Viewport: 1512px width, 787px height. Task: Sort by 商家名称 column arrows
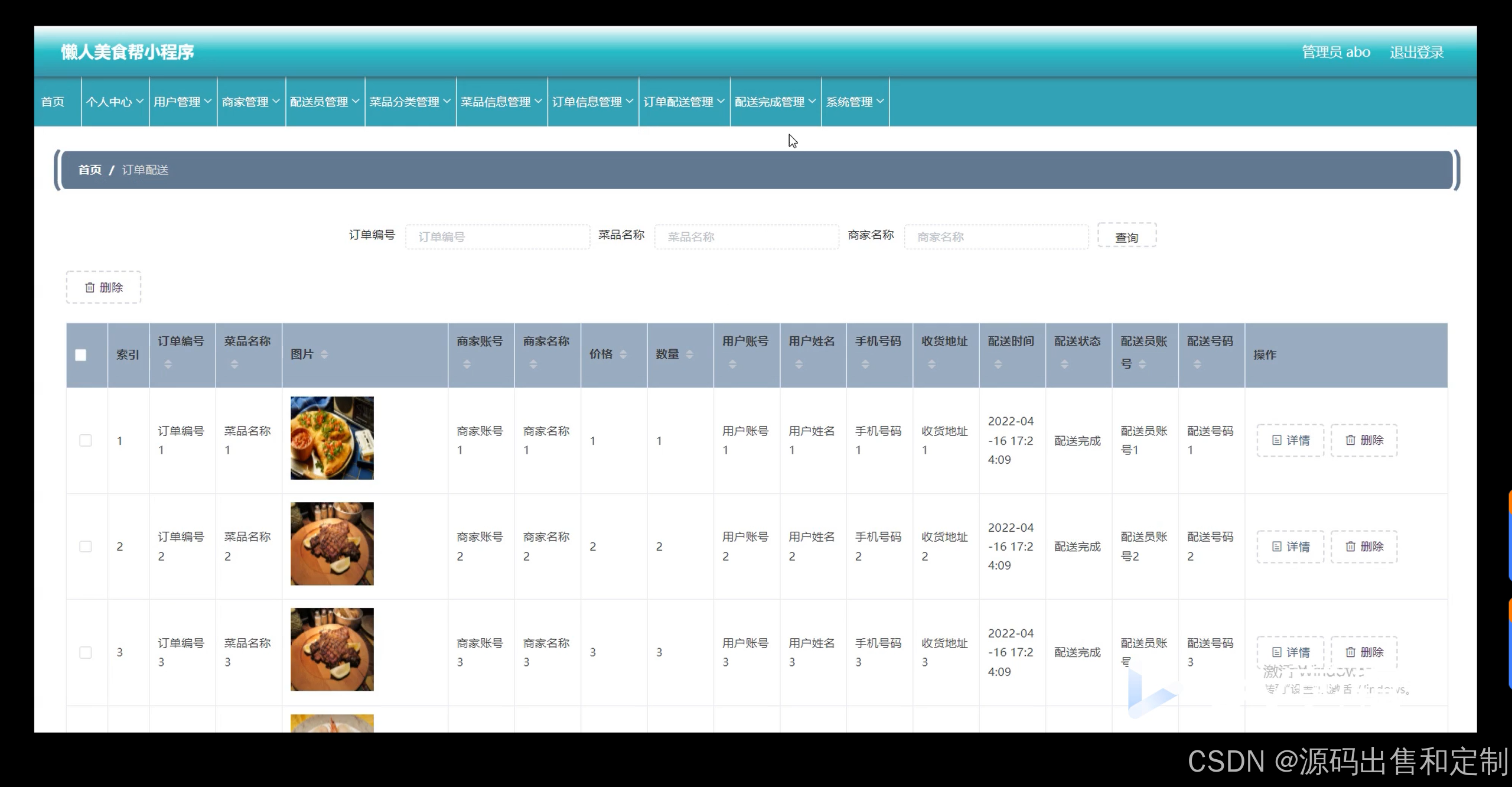533,365
